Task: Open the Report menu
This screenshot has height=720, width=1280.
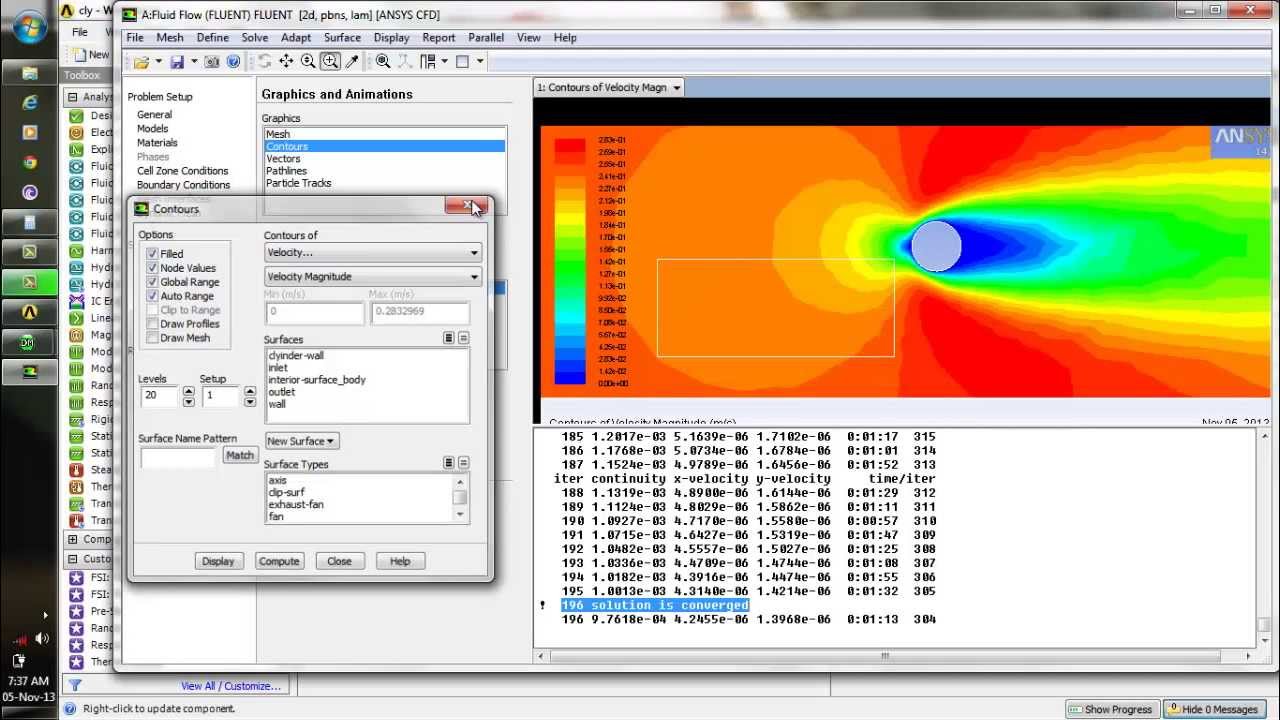Action: point(439,38)
